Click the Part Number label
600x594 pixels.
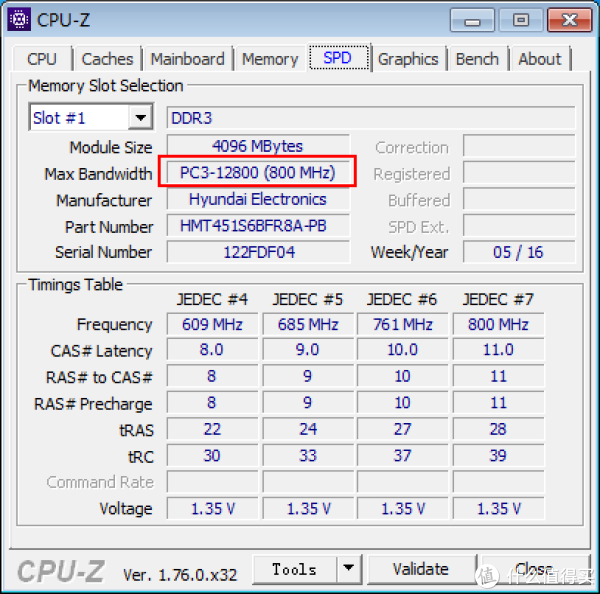[109, 227]
